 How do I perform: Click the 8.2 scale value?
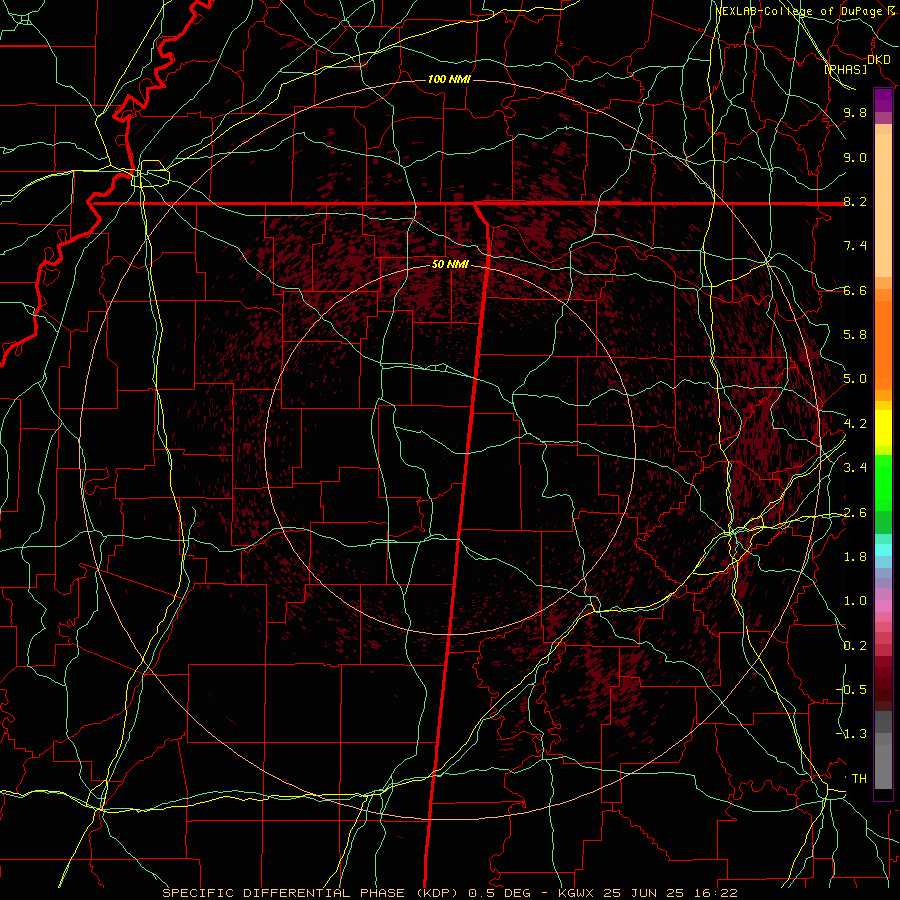click(855, 201)
